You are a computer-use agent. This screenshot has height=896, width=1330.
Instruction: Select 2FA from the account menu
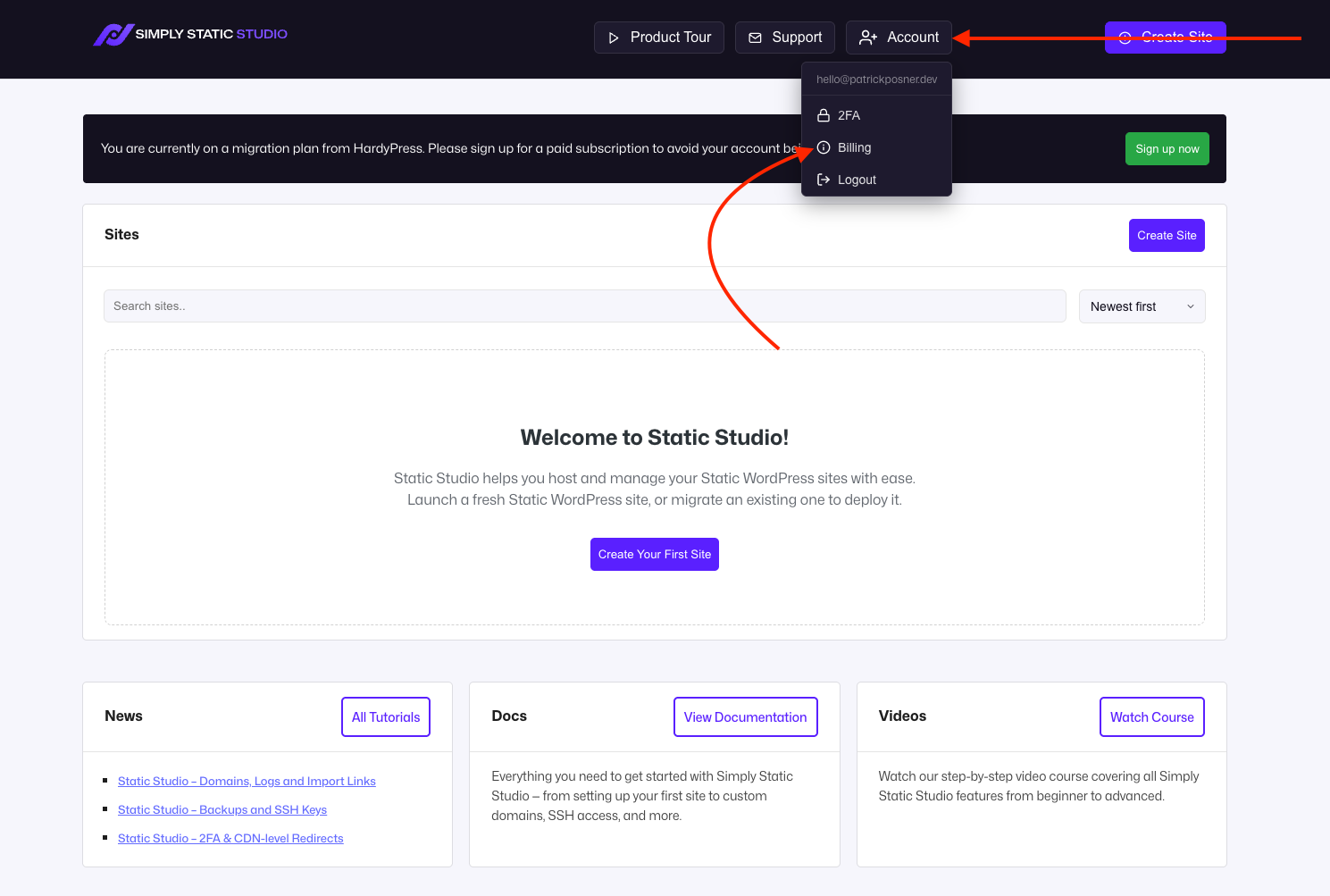tap(876, 115)
